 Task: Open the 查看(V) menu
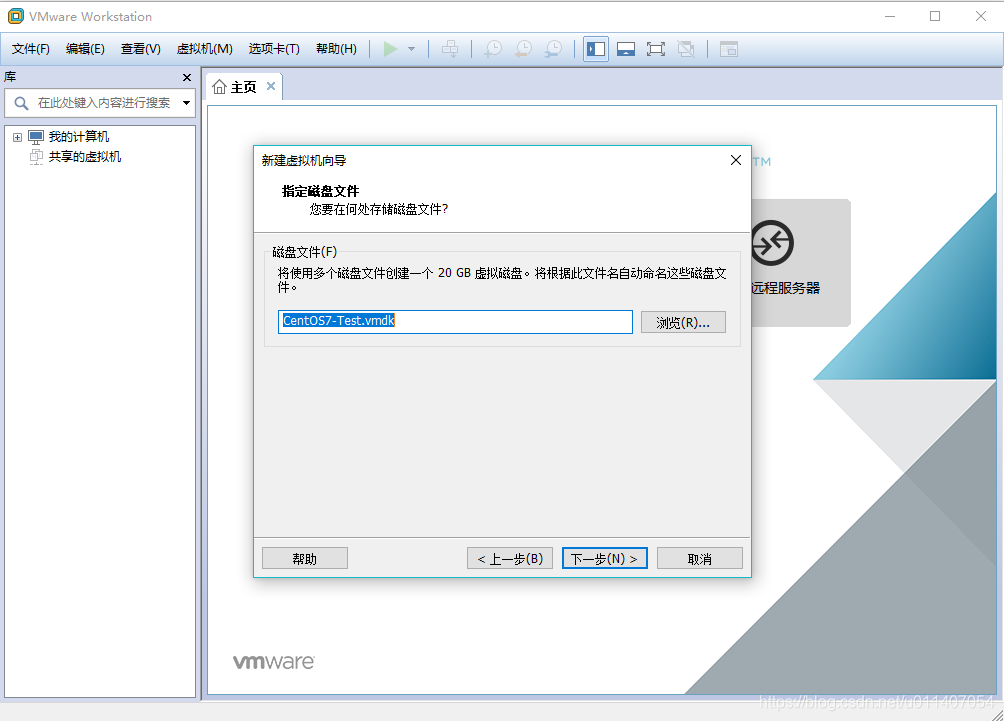tap(140, 49)
